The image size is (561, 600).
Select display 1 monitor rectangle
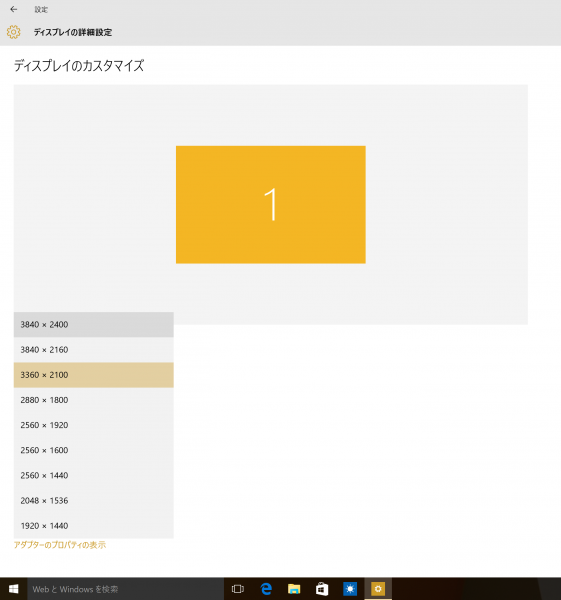(x=271, y=204)
